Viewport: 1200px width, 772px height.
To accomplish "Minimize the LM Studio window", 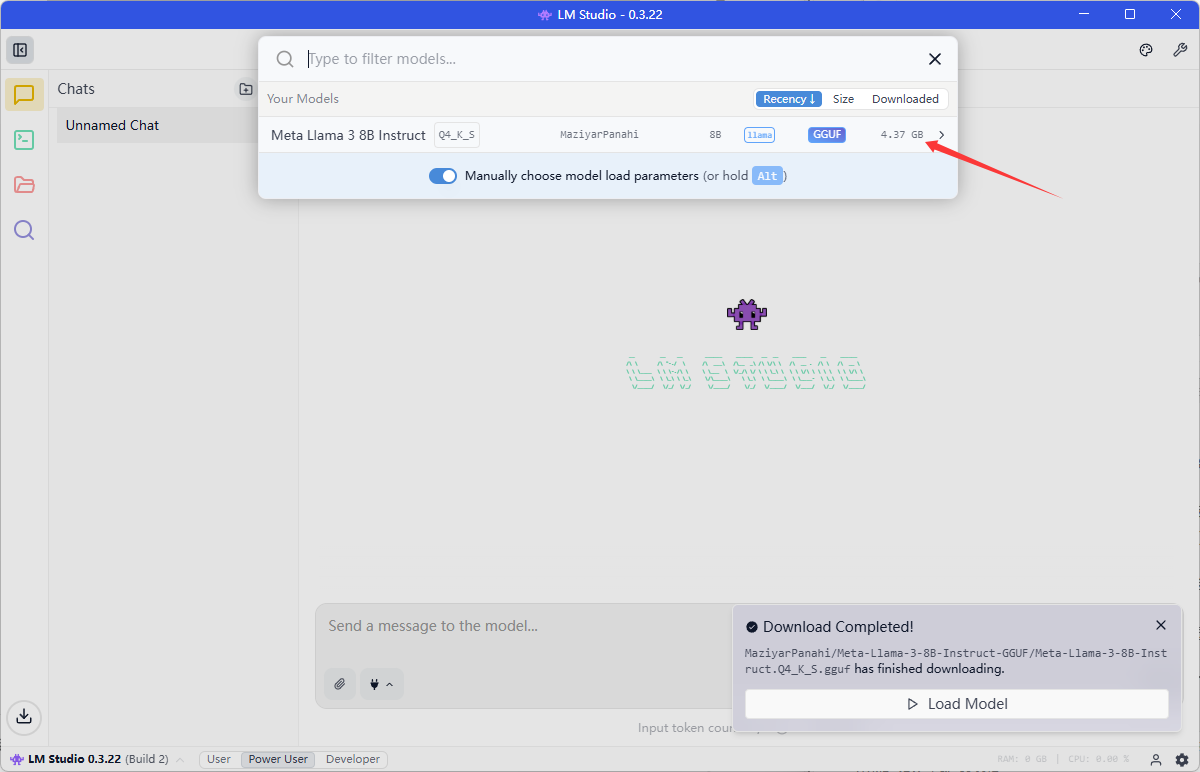I will [1084, 14].
